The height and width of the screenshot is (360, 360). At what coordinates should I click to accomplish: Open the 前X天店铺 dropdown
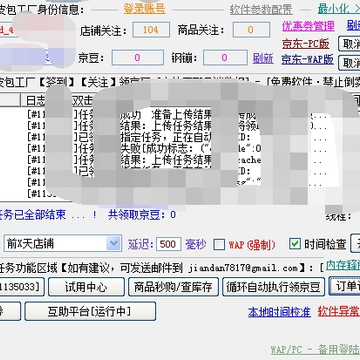(63, 243)
